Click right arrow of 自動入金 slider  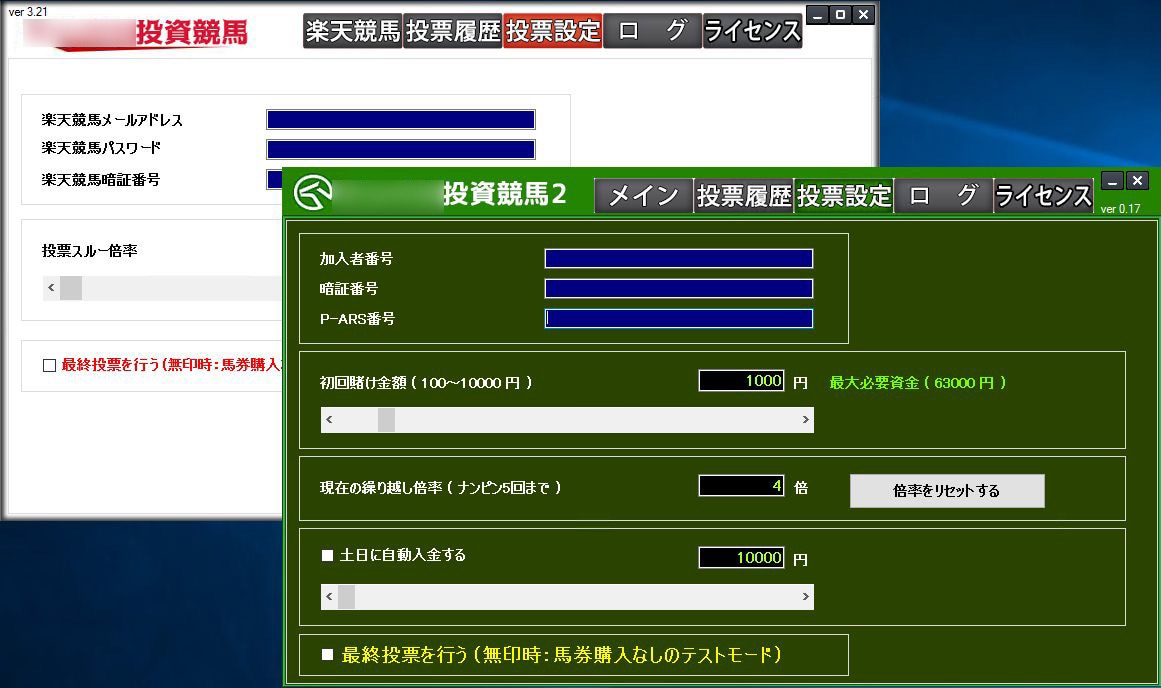806,597
